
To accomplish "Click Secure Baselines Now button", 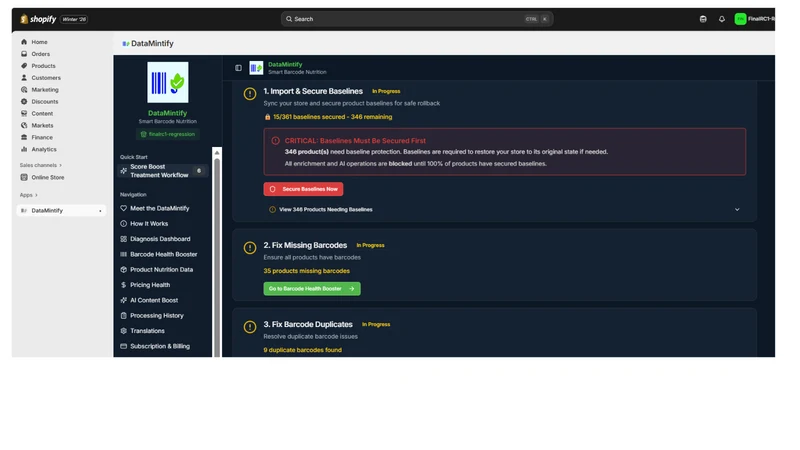I will pos(303,189).
